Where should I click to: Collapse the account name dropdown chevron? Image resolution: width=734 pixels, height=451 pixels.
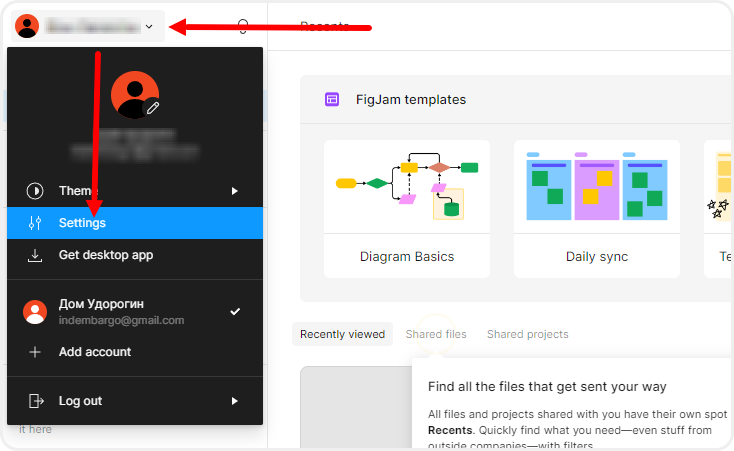(x=149, y=27)
